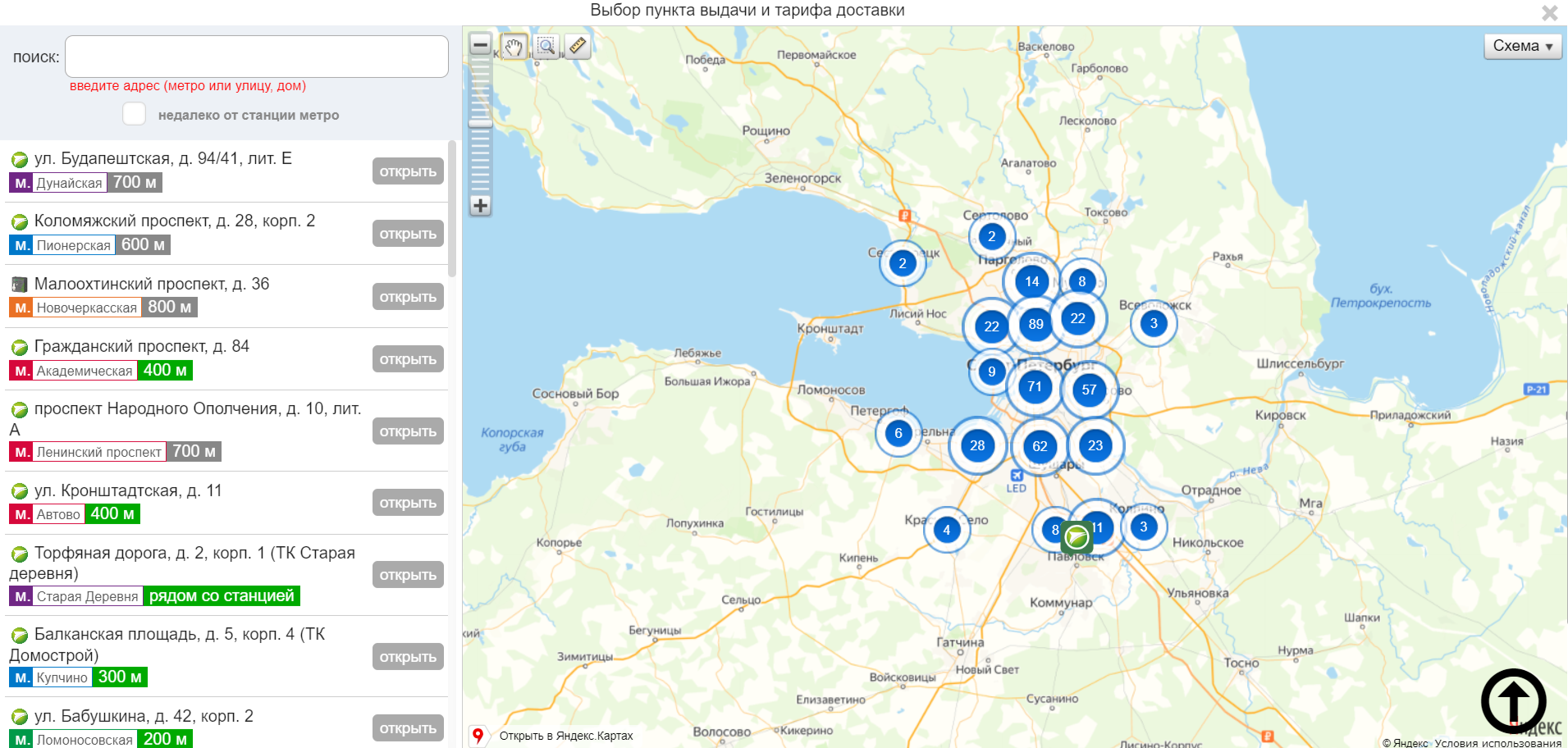This screenshot has width=1568, height=748.
Task: Select the ruler distance measurement tool
Action: 578,46
